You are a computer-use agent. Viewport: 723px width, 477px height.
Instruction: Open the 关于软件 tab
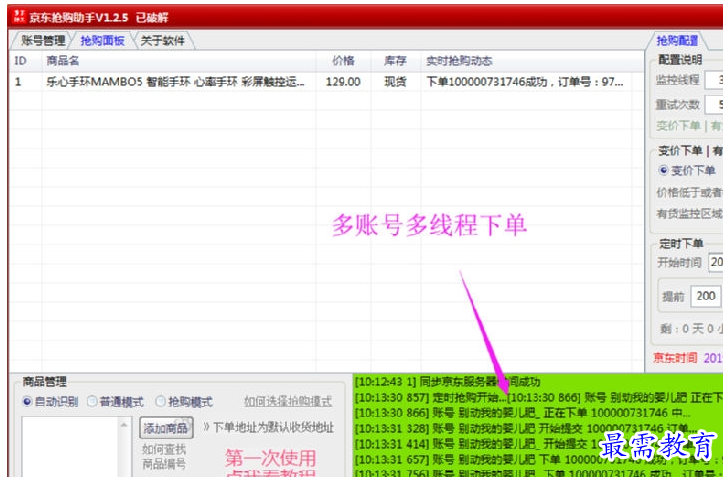[162, 41]
